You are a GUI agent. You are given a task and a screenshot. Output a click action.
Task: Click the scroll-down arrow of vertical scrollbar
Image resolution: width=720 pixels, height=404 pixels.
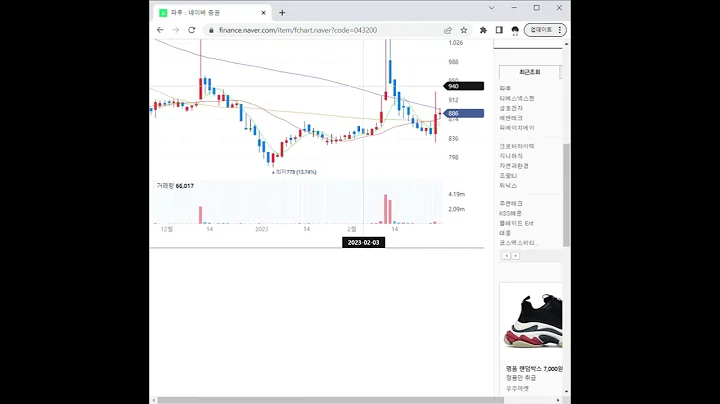566,392
